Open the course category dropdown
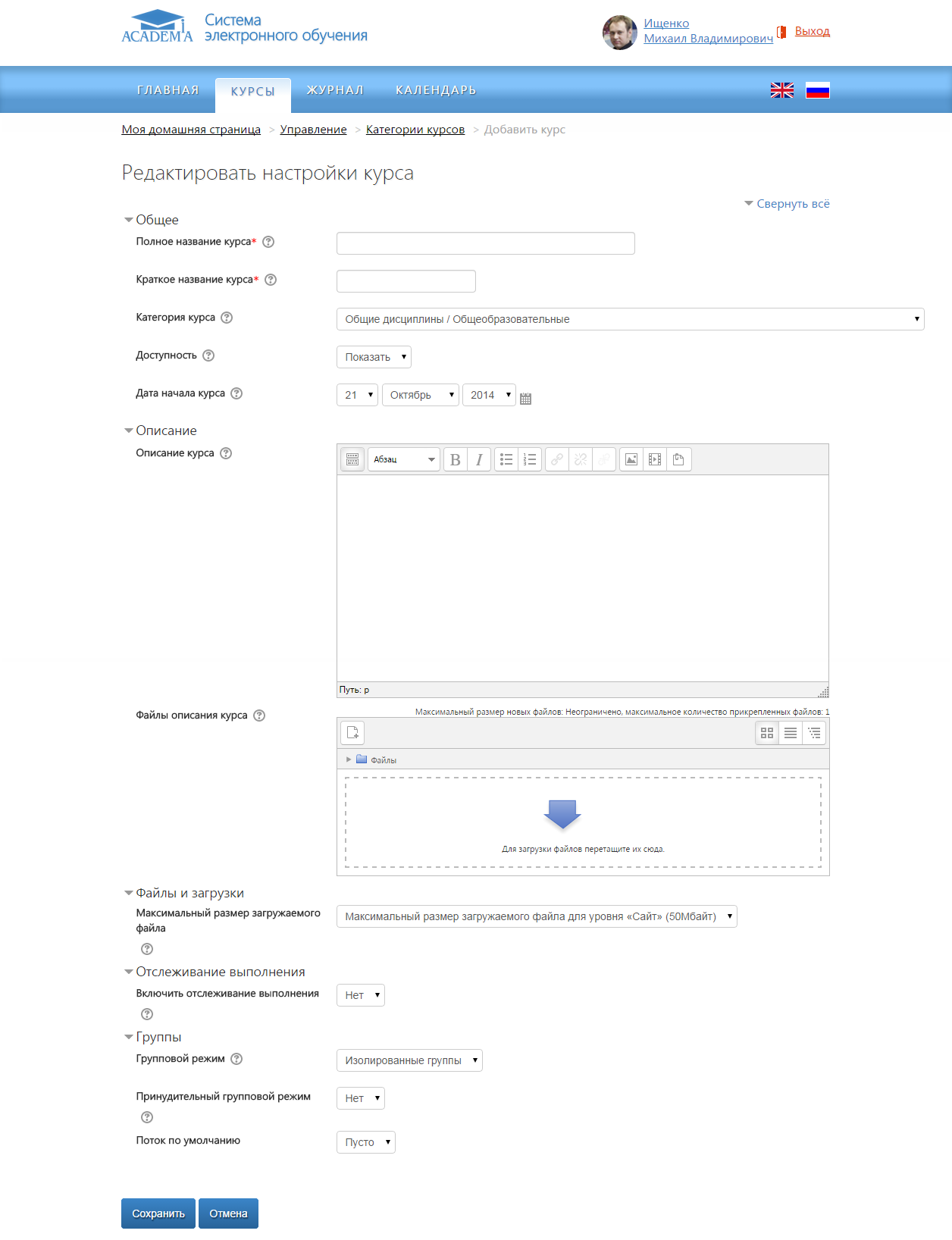The width and height of the screenshot is (952, 1240). (x=630, y=319)
